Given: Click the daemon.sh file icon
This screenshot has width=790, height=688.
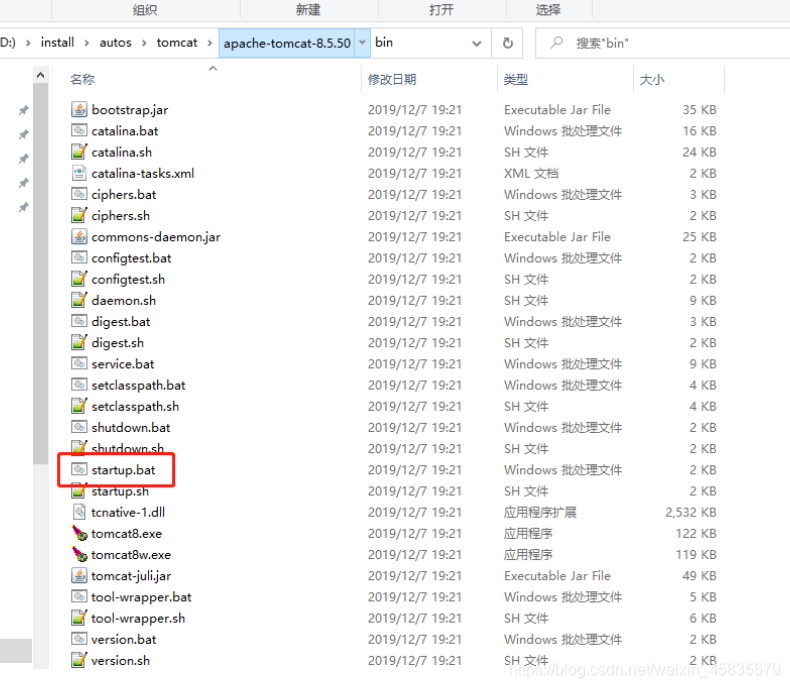Looking at the screenshot, I should (79, 300).
